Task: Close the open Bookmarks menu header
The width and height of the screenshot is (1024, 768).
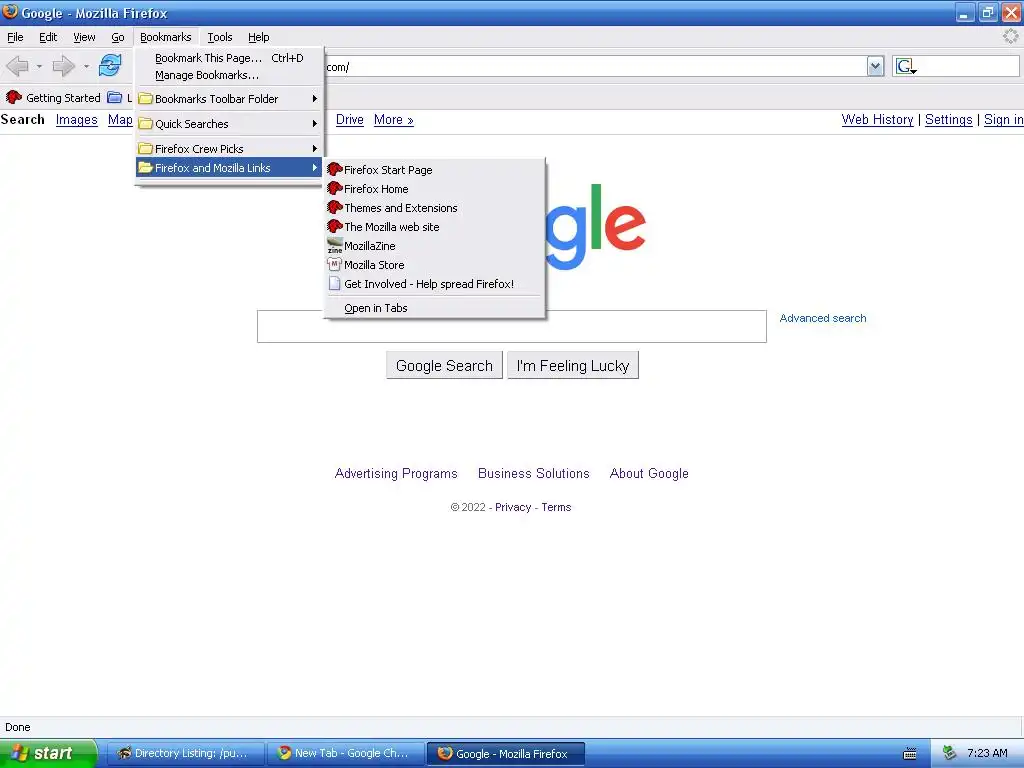Action: [x=166, y=37]
